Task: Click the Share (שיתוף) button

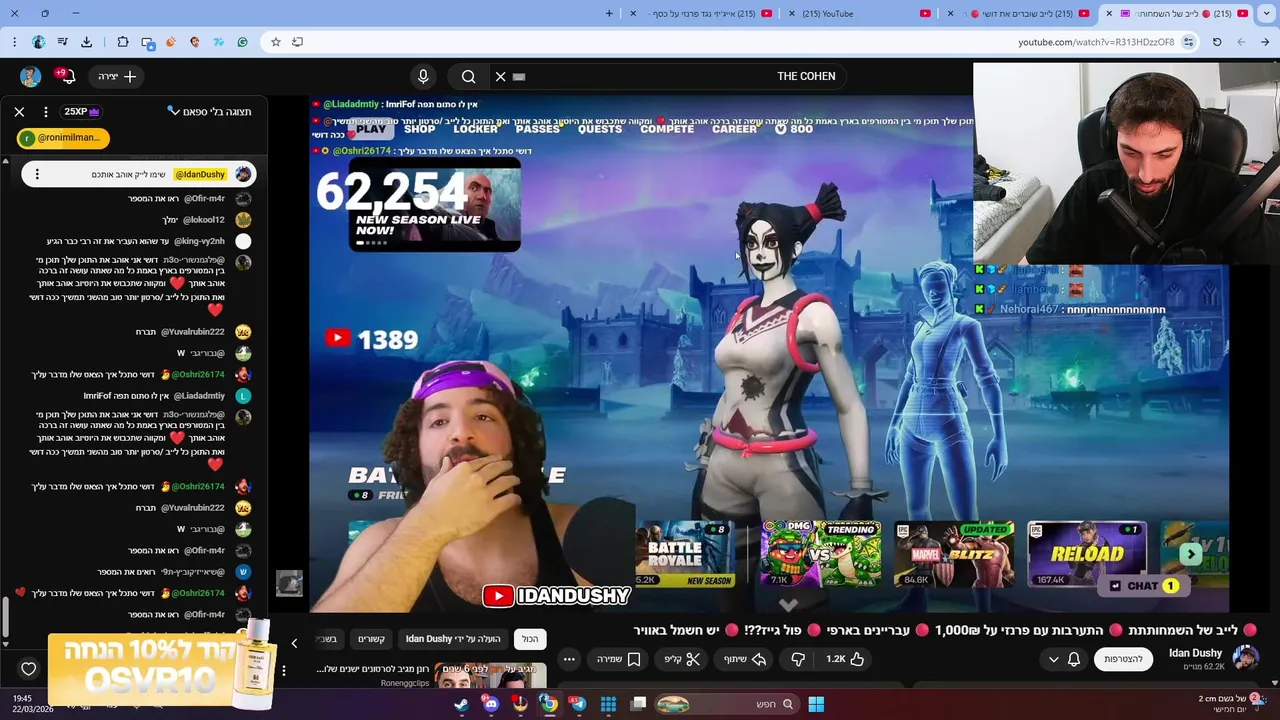Action: tap(744, 659)
